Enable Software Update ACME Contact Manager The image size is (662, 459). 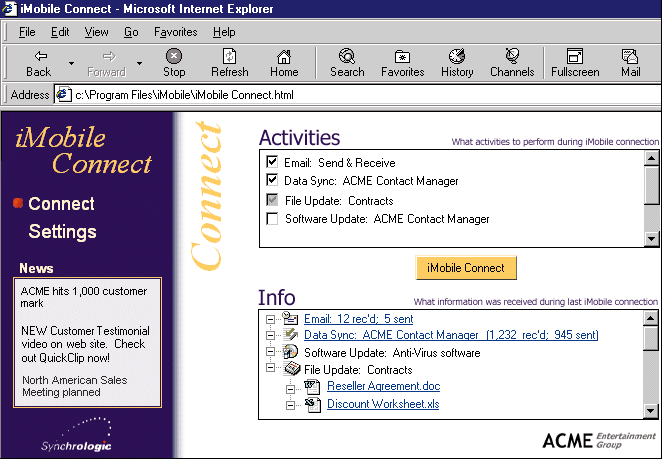tap(272, 219)
